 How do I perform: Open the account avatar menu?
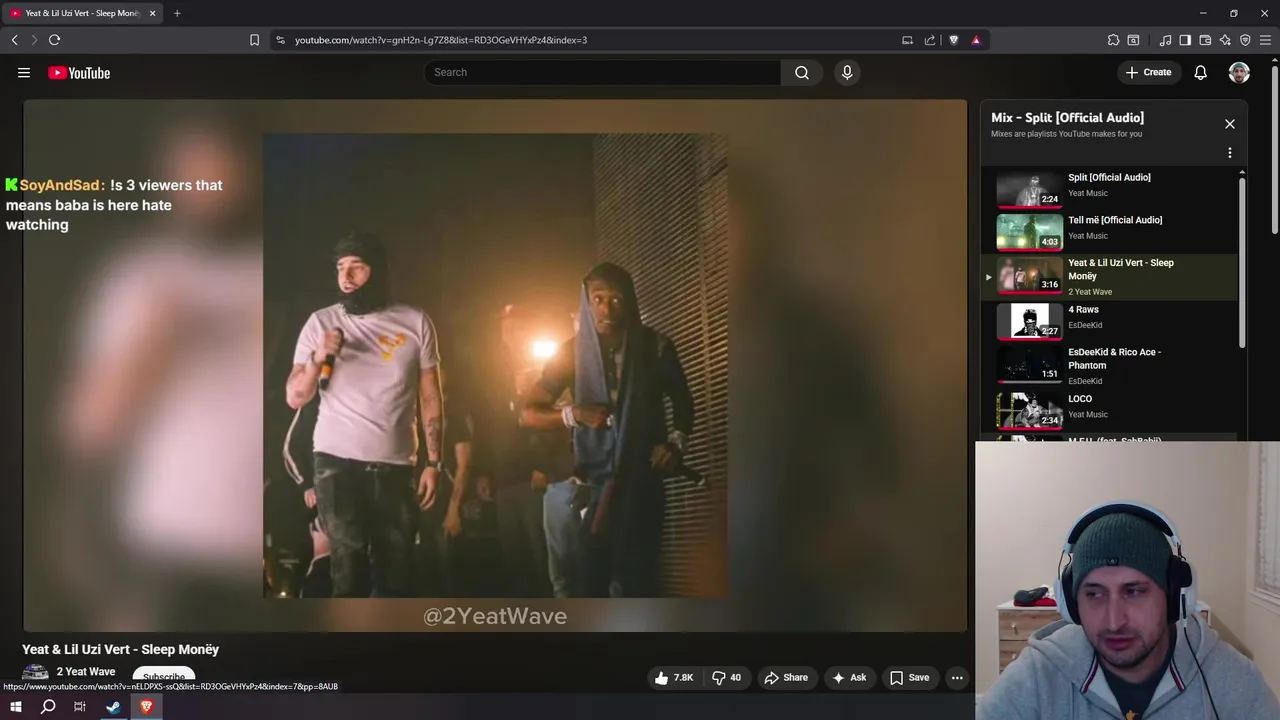(x=1239, y=72)
